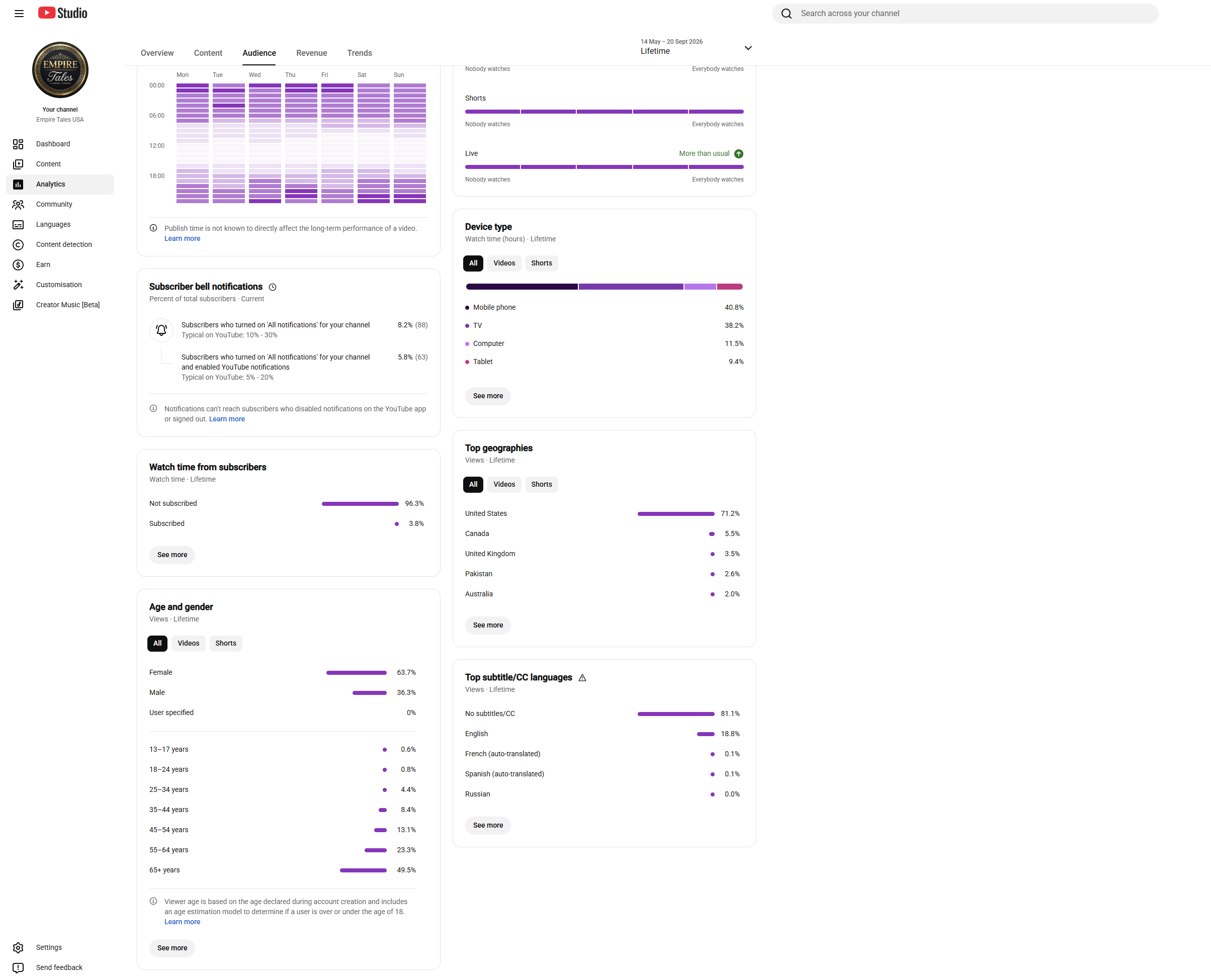Open the Trends tab
Screen dimensions: 1211x980
(360, 53)
